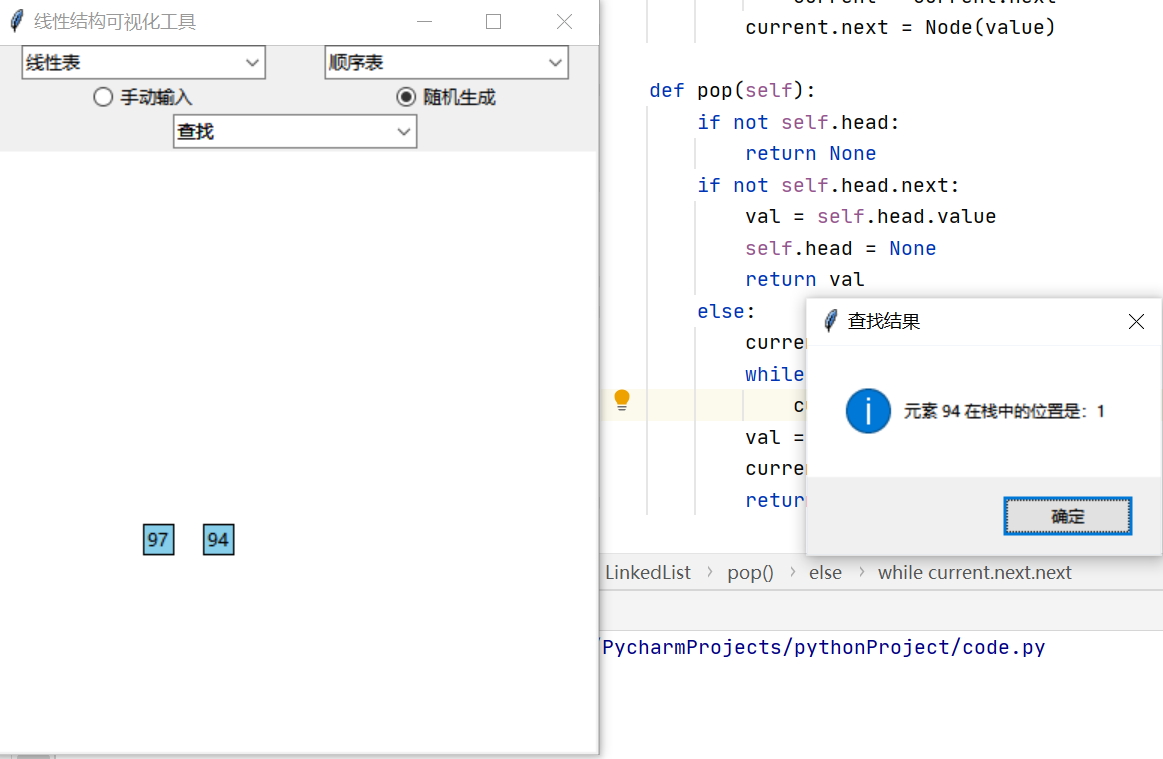Image resolution: width=1163 pixels, height=759 pixels.
Task: Click the blue node box labeled 97
Action: coord(158,540)
